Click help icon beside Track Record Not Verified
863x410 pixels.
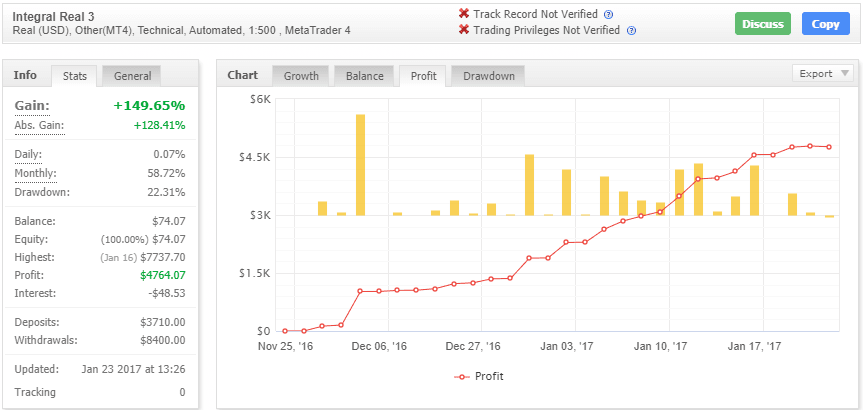609,14
